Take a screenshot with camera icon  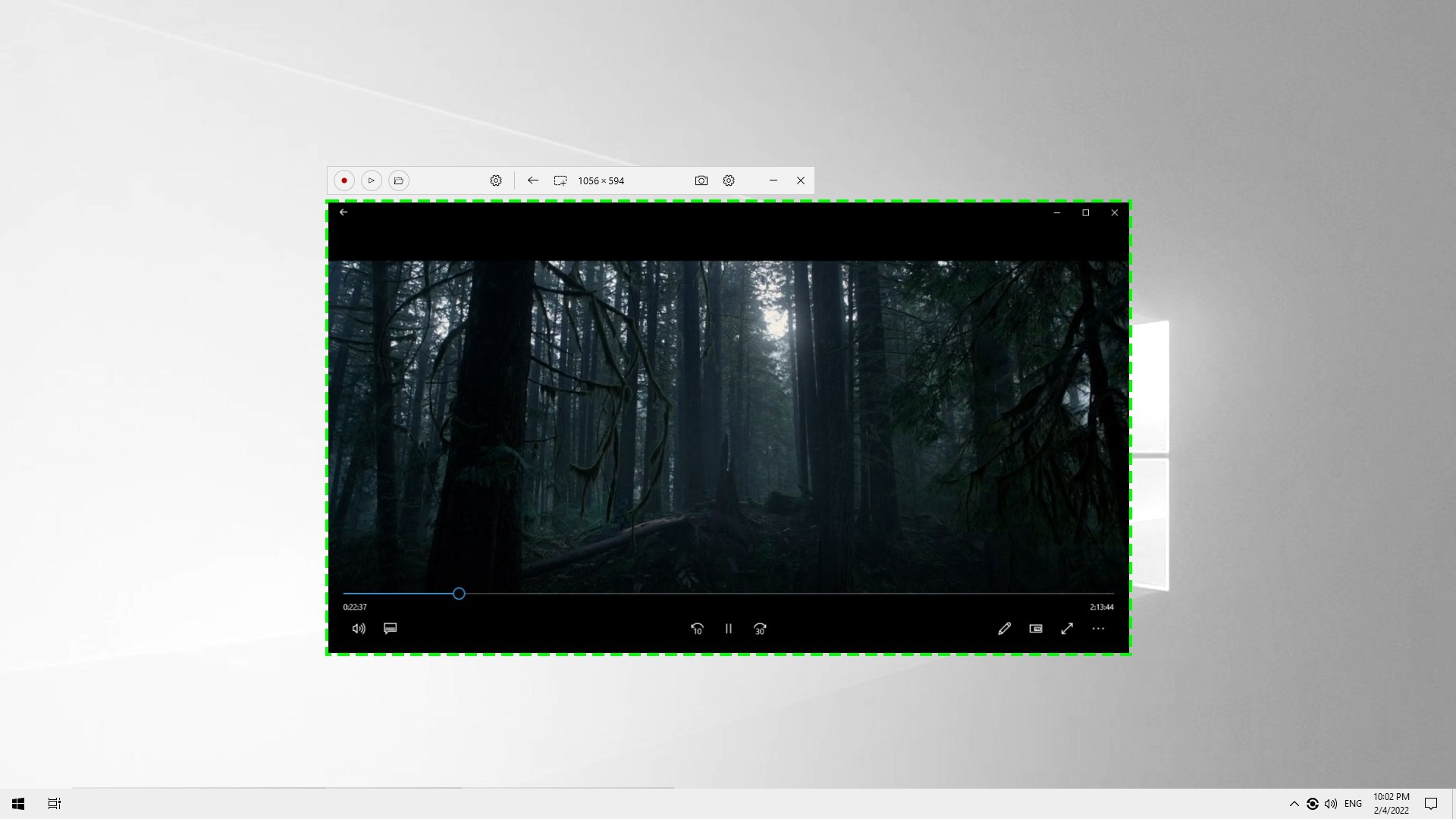701,180
